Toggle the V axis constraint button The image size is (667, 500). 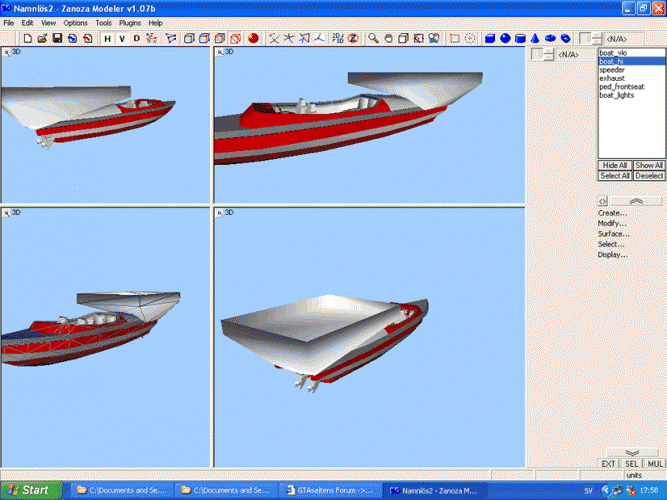pyautogui.click(x=122, y=39)
